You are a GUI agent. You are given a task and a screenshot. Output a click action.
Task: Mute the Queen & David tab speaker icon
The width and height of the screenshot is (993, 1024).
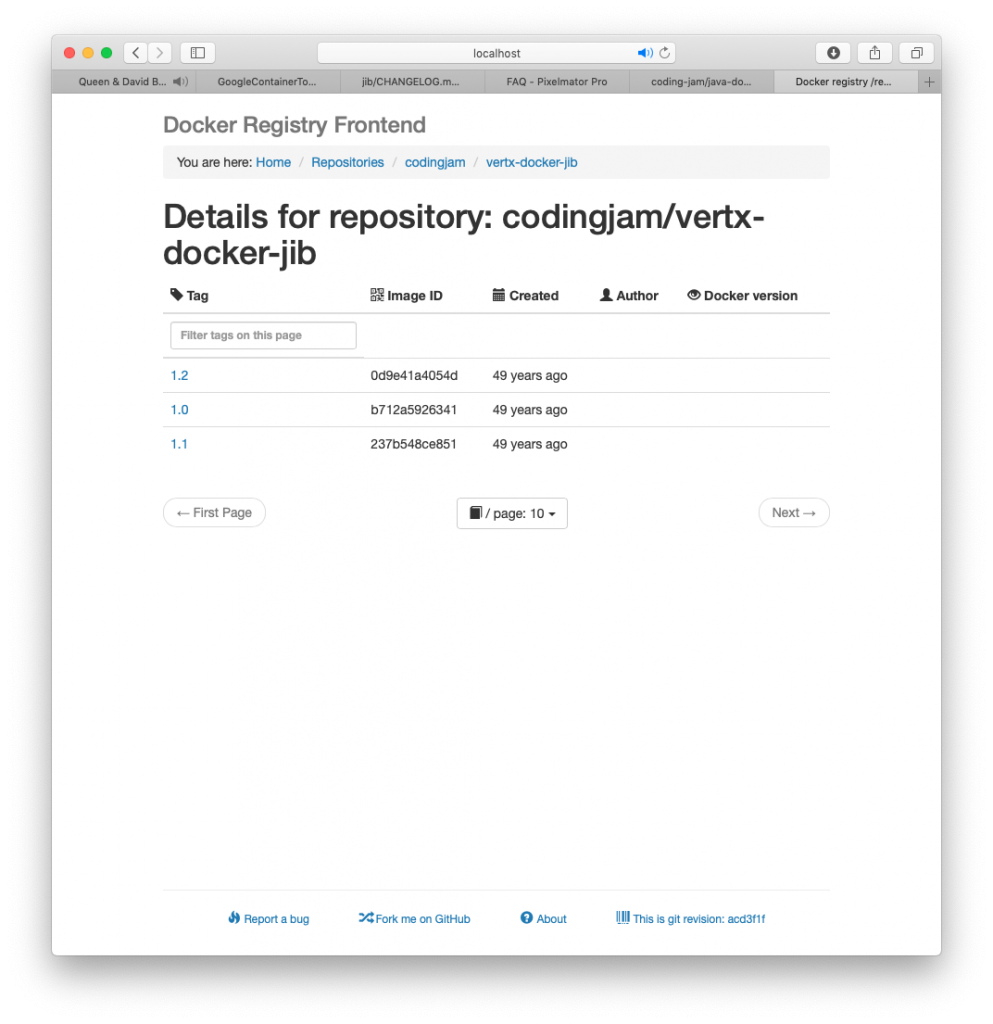click(x=180, y=82)
